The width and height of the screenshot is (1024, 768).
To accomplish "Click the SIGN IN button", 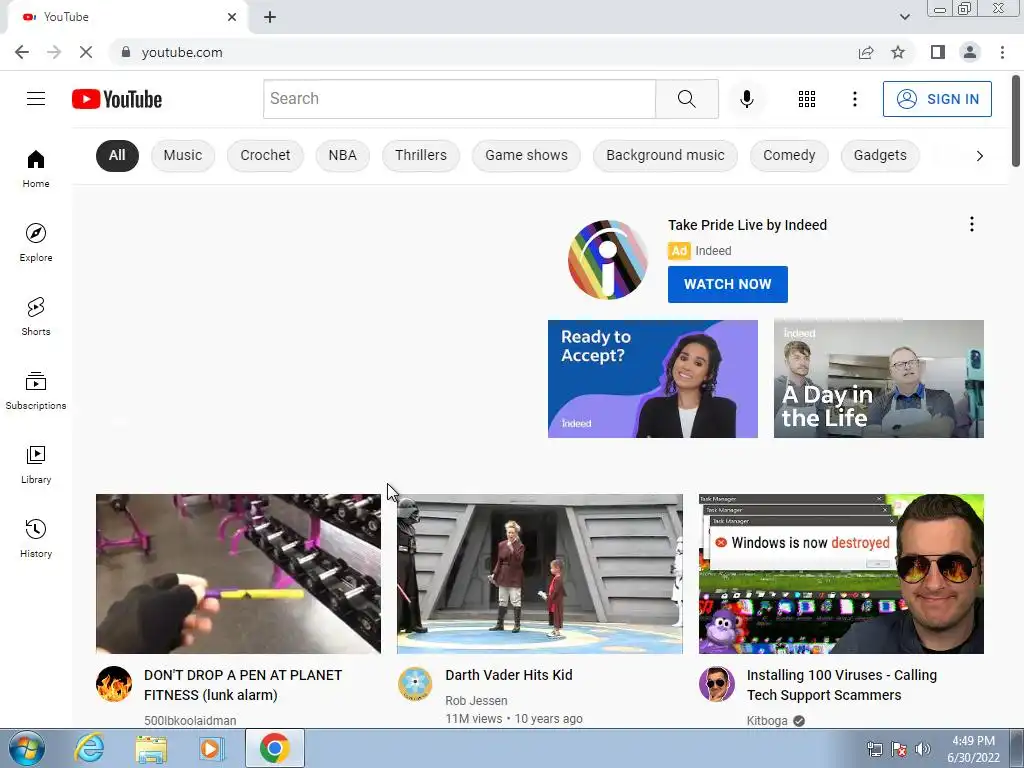I will (x=937, y=99).
